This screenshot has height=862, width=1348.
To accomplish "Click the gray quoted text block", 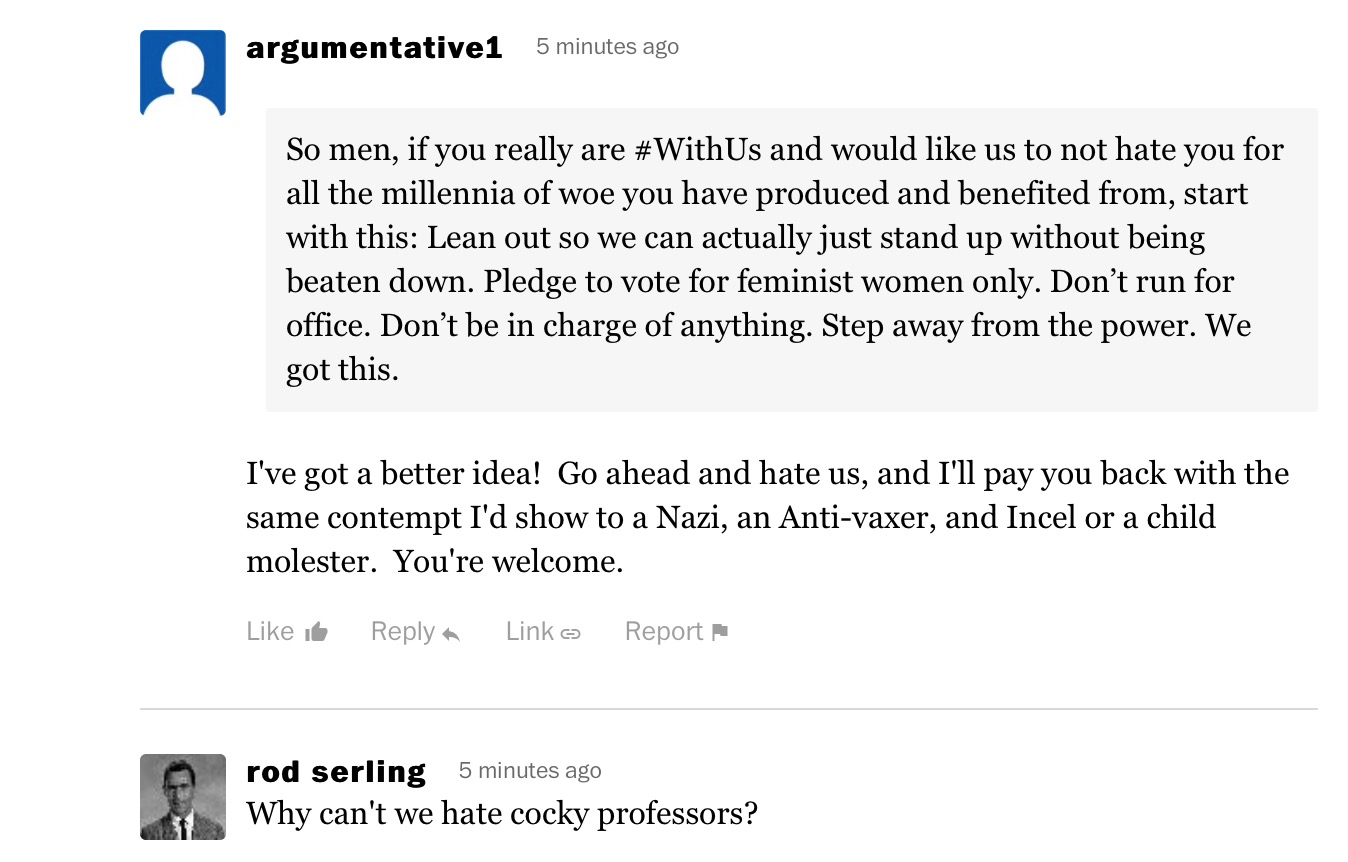I will [x=791, y=260].
